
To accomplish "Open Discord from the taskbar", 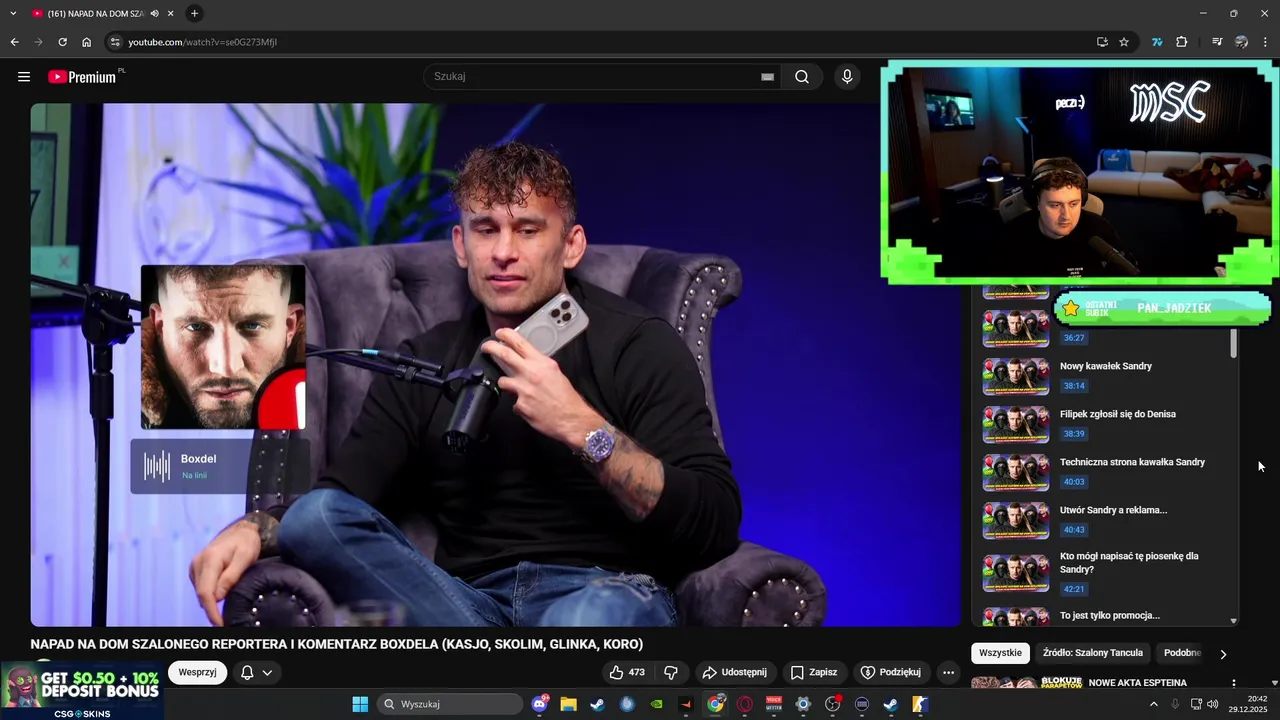I will click(541, 704).
